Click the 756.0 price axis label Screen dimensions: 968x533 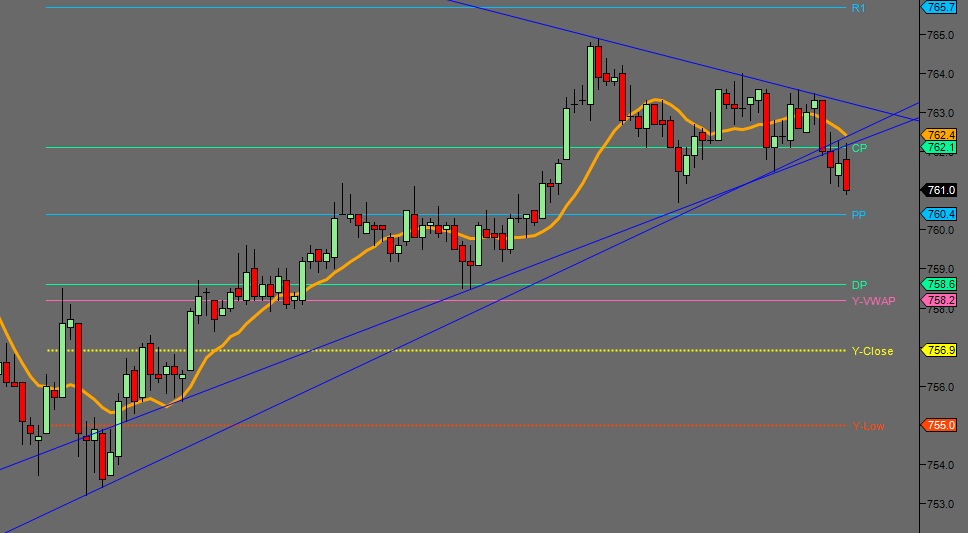[940, 387]
